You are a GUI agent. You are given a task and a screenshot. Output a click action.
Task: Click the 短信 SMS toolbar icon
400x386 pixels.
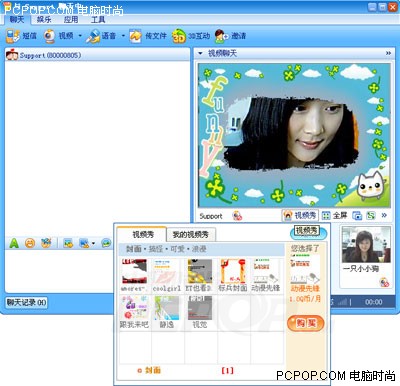[x=13, y=36]
